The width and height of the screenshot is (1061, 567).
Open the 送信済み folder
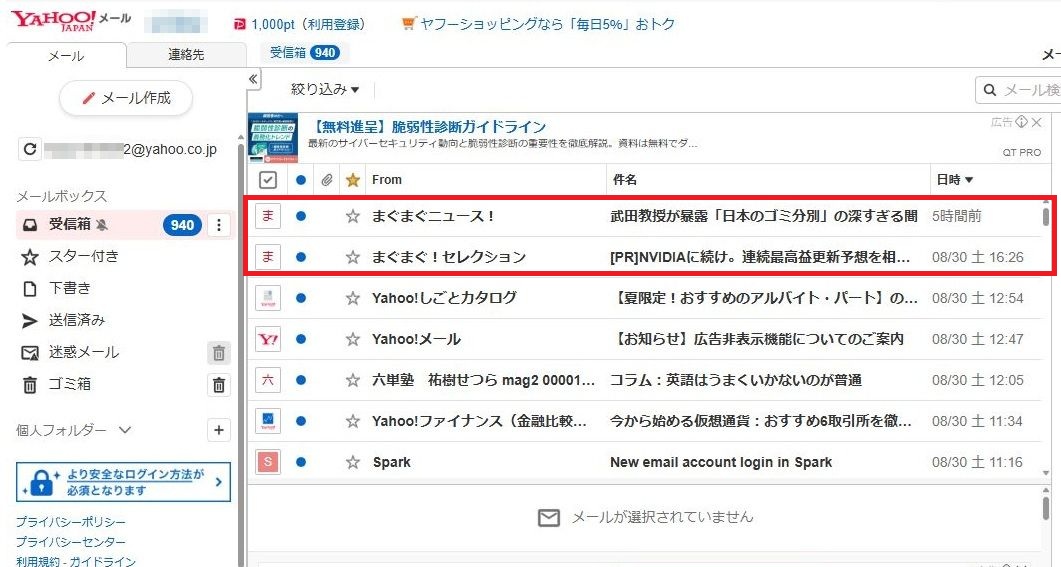(x=77, y=320)
